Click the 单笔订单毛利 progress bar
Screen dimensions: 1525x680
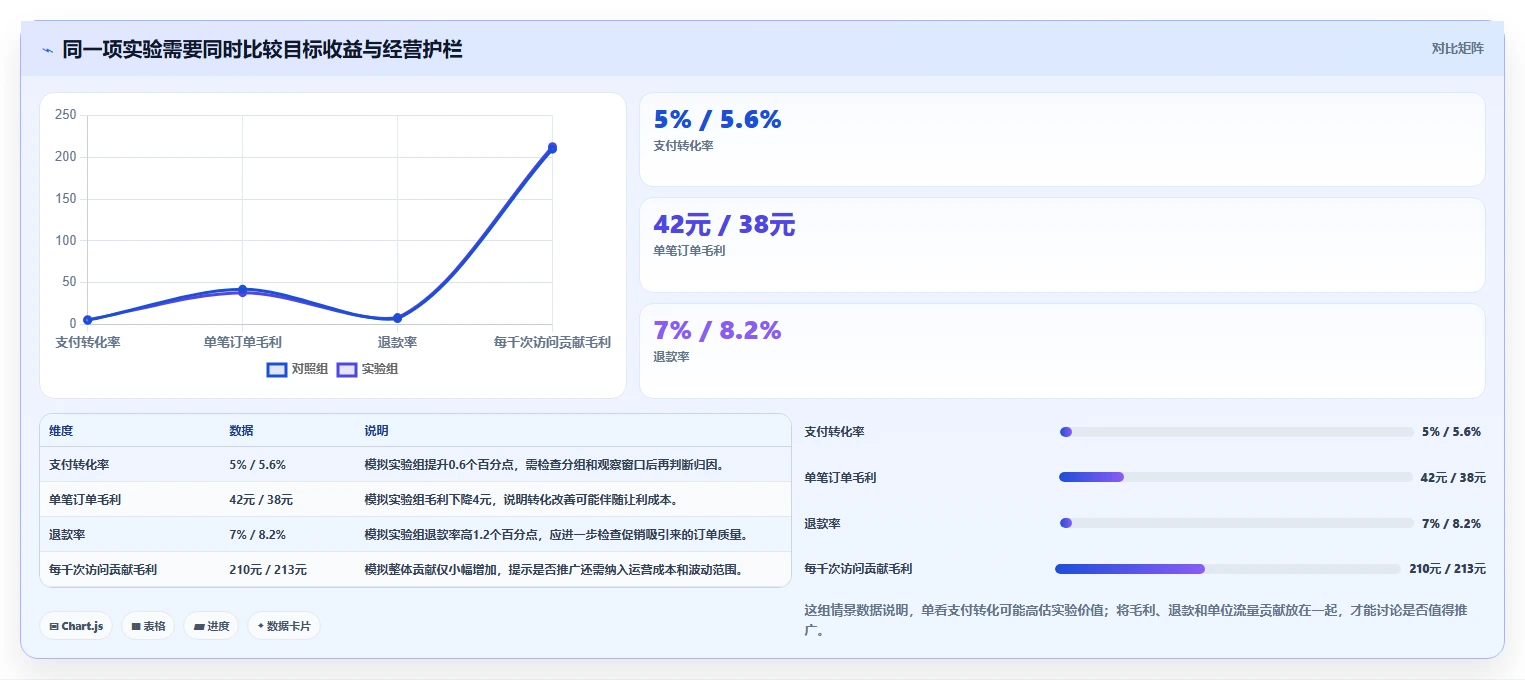click(1236, 477)
